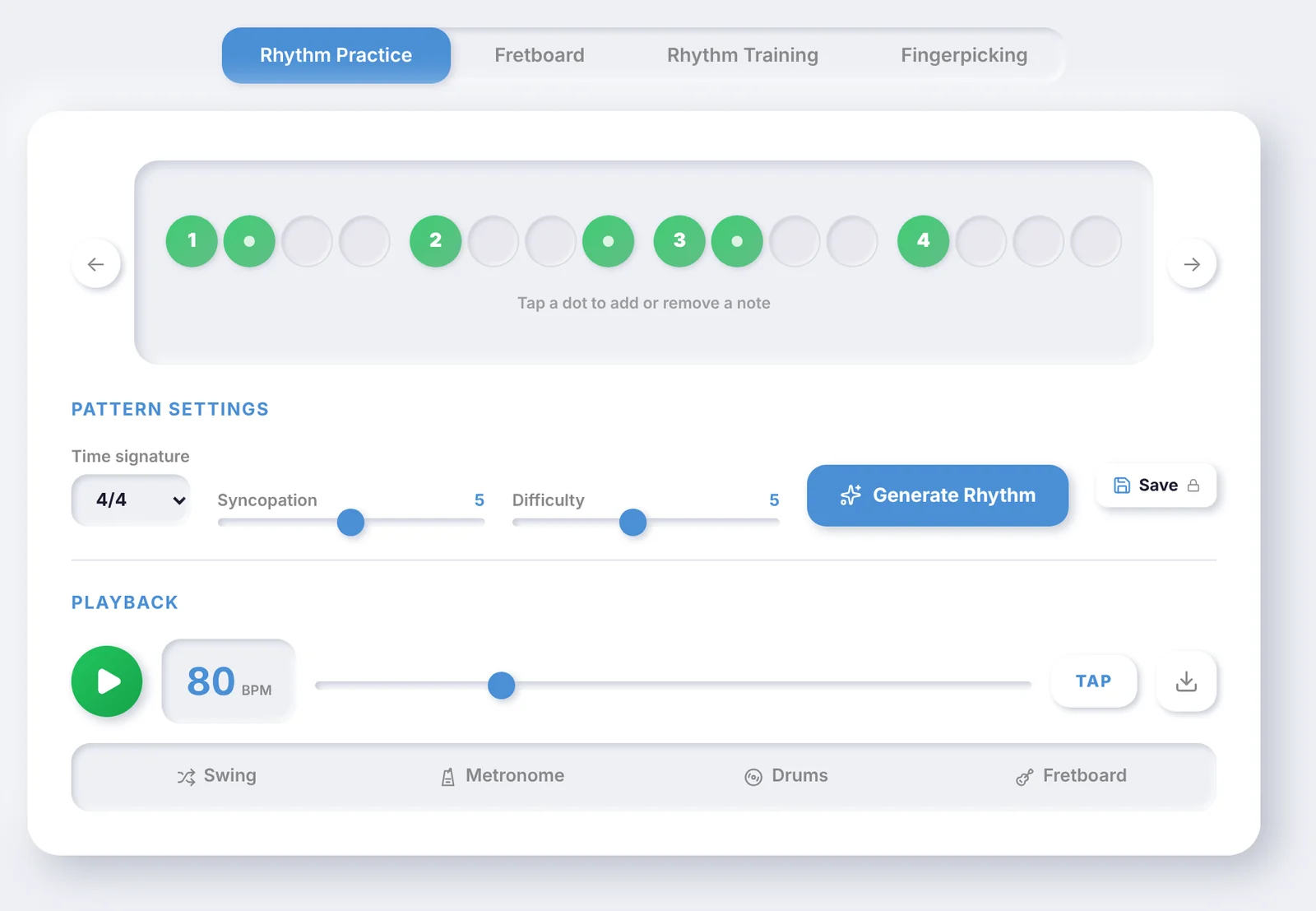Open the Fingerpicking tab
Screen dimensions: 1316x911
pyautogui.click(x=964, y=55)
